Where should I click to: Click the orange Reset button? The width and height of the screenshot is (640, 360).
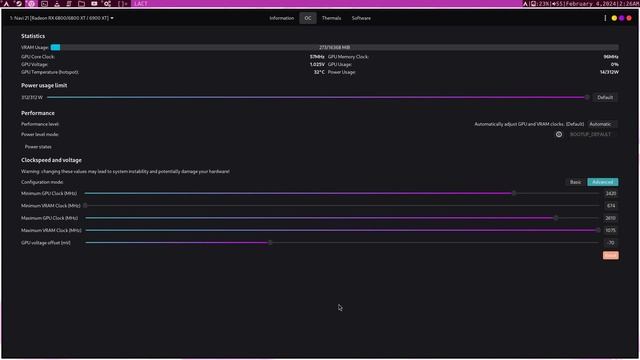pos(611,256)
